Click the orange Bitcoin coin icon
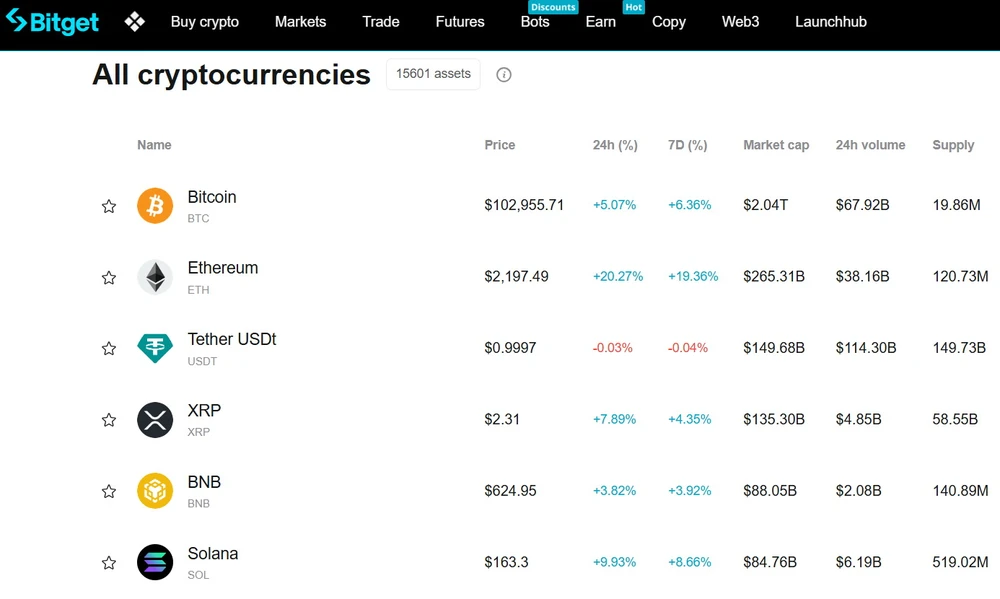 click(155, 206)
